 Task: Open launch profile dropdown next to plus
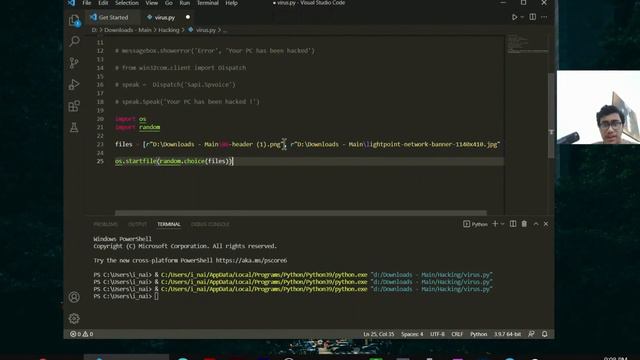502,224
